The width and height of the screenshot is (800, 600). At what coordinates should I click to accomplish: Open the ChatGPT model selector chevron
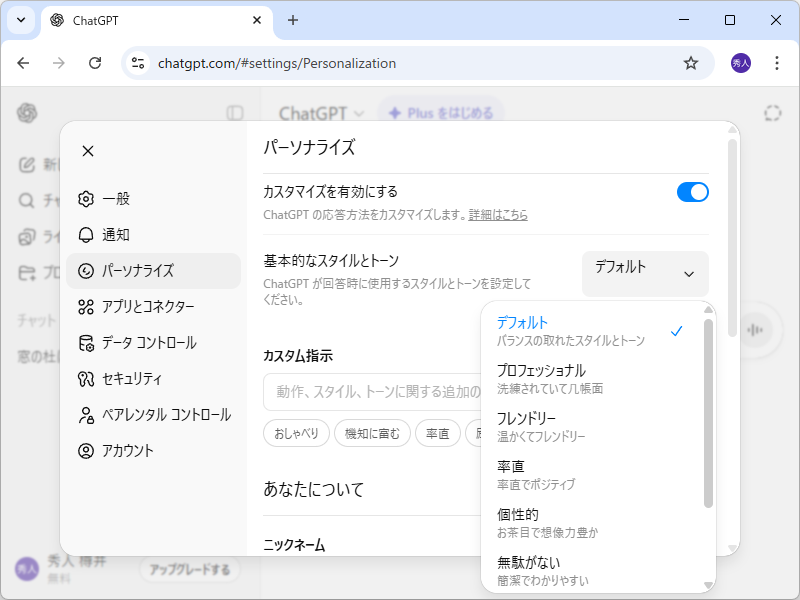[x=361, y=113]
